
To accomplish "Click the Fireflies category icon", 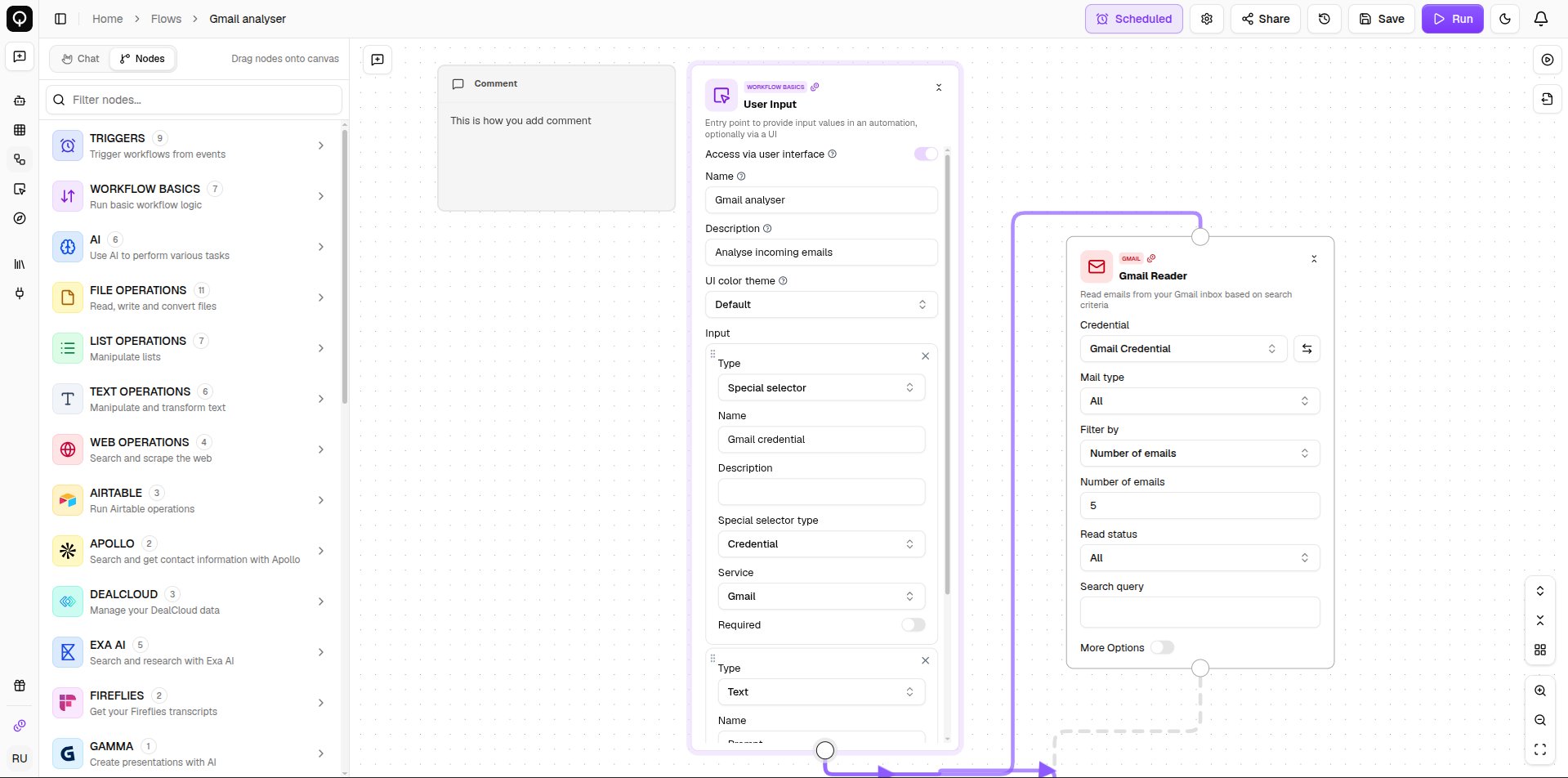I will (x=68, y=703).
